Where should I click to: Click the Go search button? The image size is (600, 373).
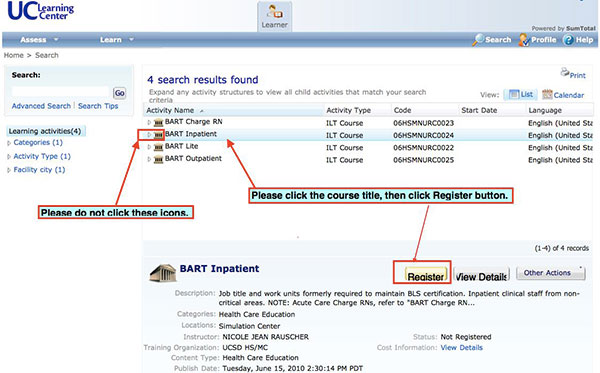(119, 93)
